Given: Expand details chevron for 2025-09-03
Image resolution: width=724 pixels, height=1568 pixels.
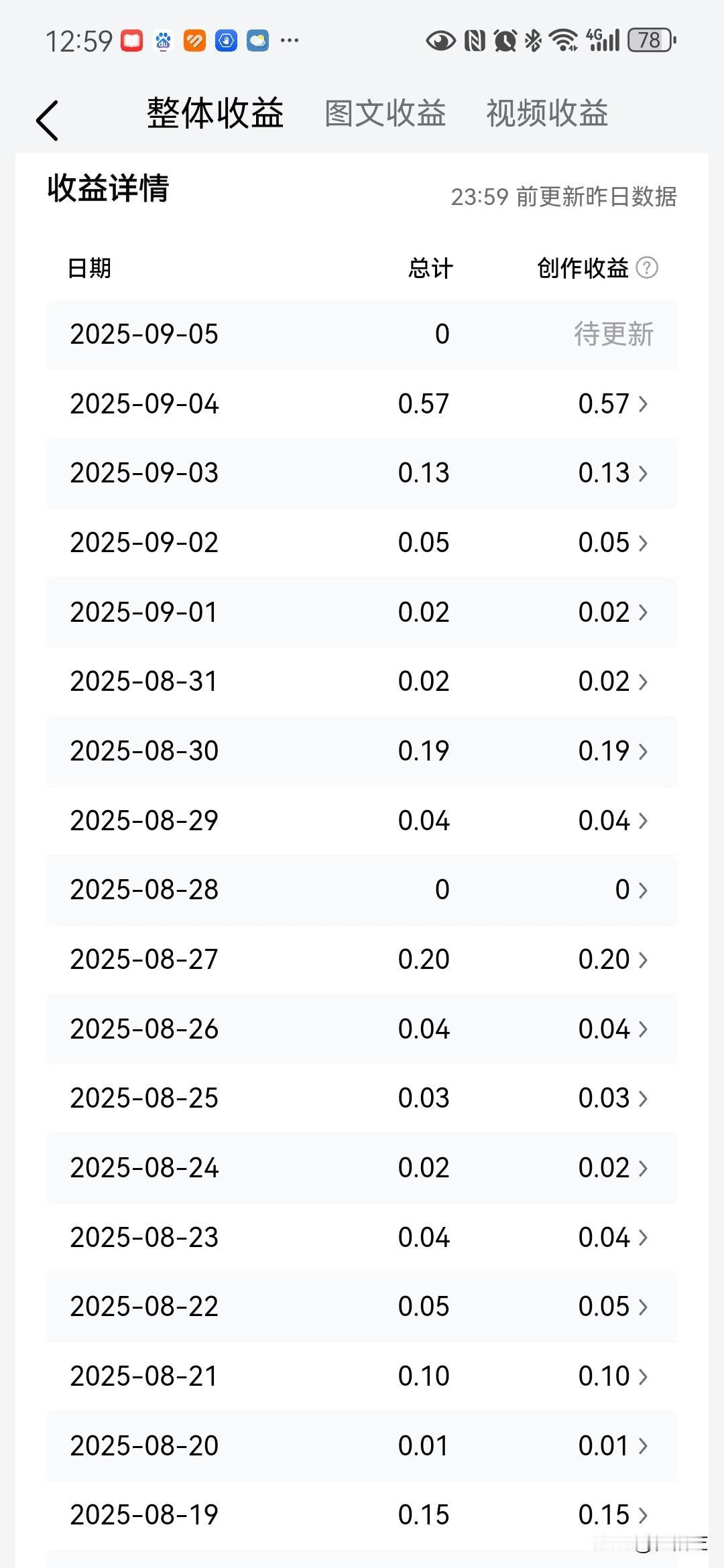Looking at the screenshot, I should click(643, 473).
